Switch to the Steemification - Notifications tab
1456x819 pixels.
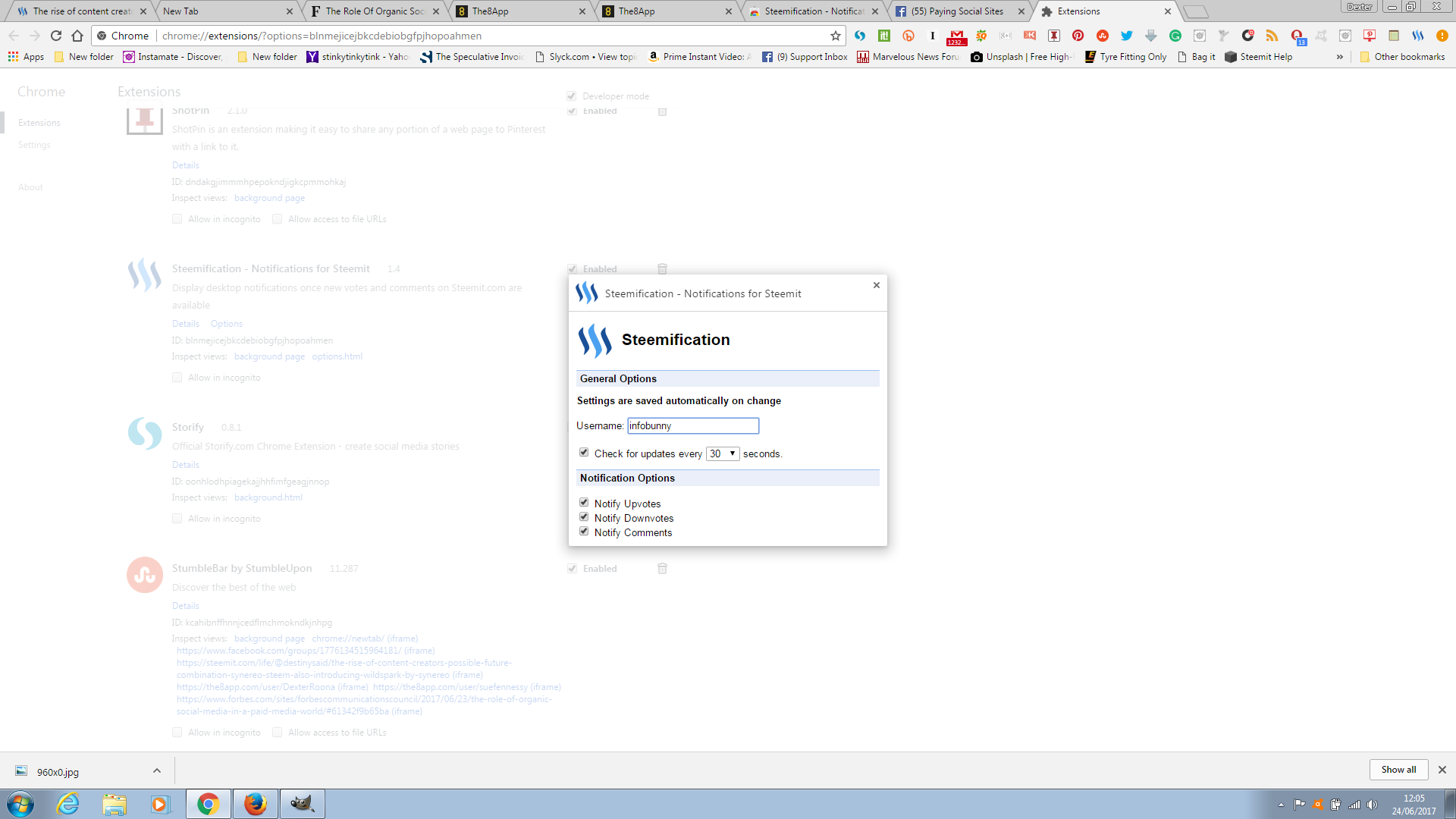[x=813, y=11]
